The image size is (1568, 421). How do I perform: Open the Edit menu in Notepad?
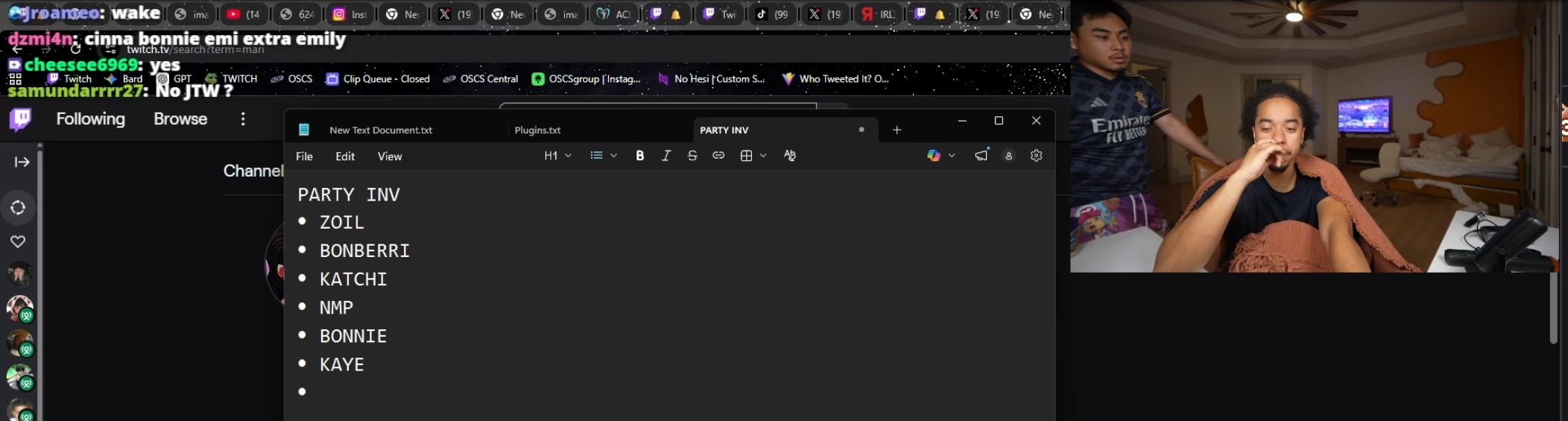pyautogui.click(x=345, y=156)
